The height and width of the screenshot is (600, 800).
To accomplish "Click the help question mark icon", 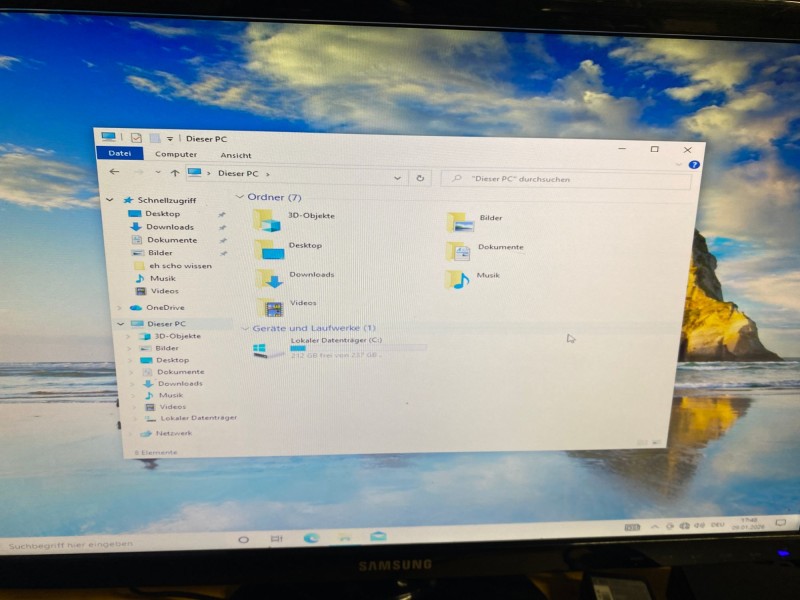I will tap(694, 165).
